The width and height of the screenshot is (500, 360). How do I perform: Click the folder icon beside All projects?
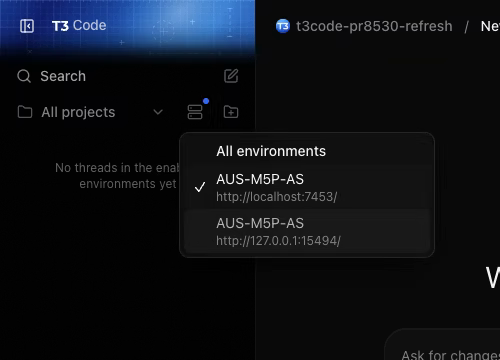(x=25, y=112)
